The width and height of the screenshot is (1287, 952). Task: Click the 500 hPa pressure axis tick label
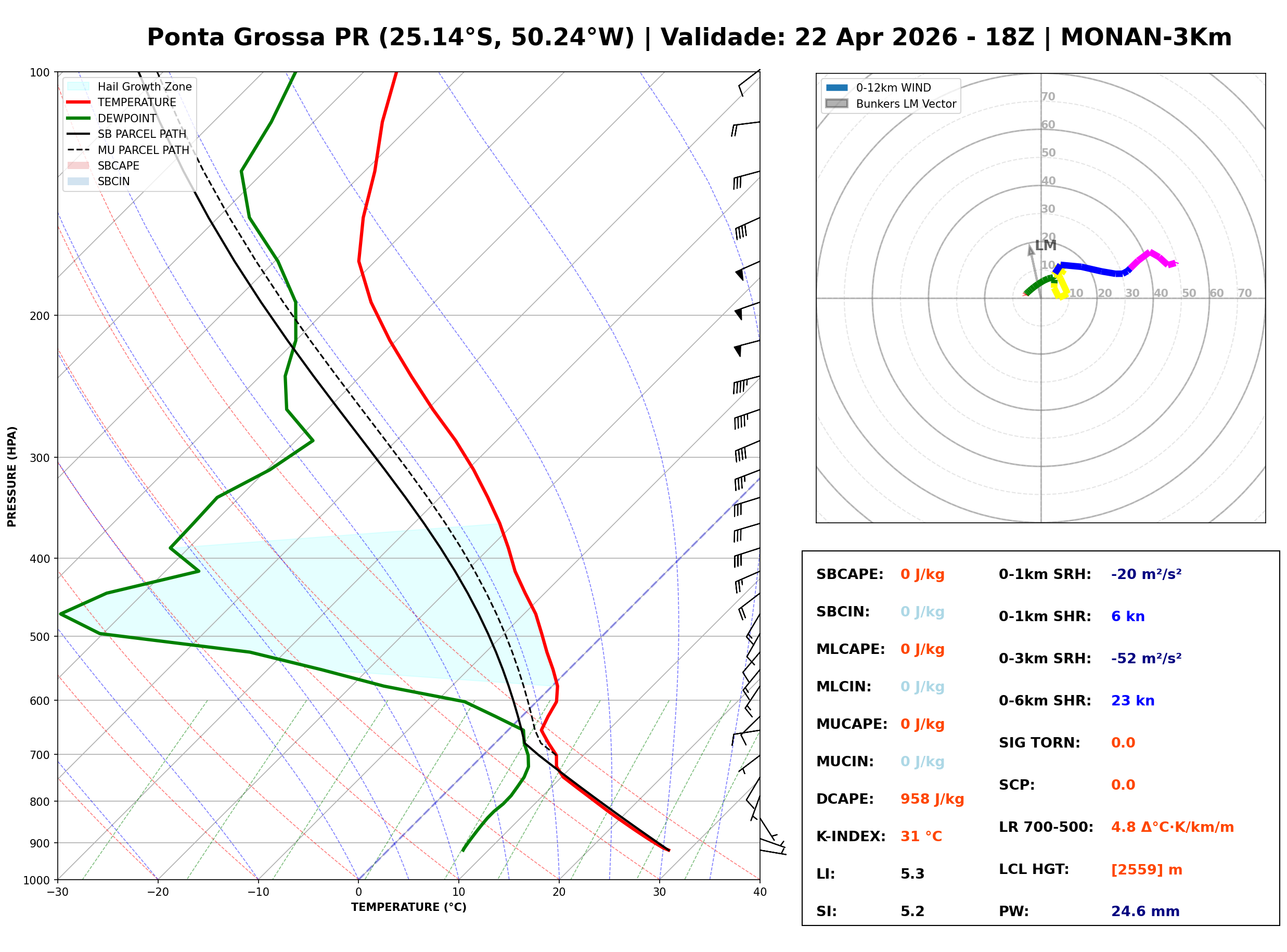(39, 637)
